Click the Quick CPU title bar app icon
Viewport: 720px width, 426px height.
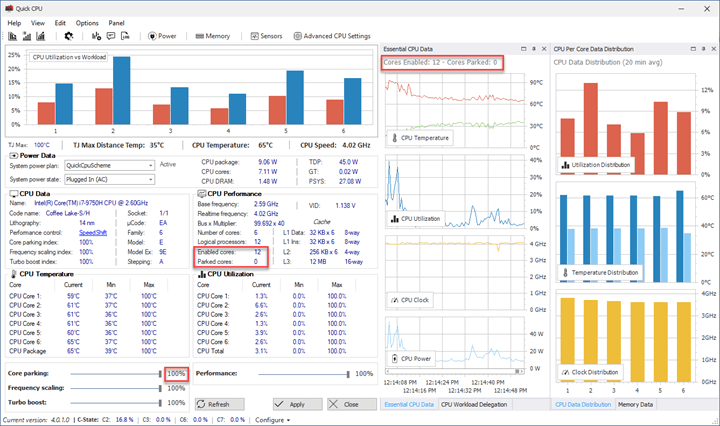[9, 8]
